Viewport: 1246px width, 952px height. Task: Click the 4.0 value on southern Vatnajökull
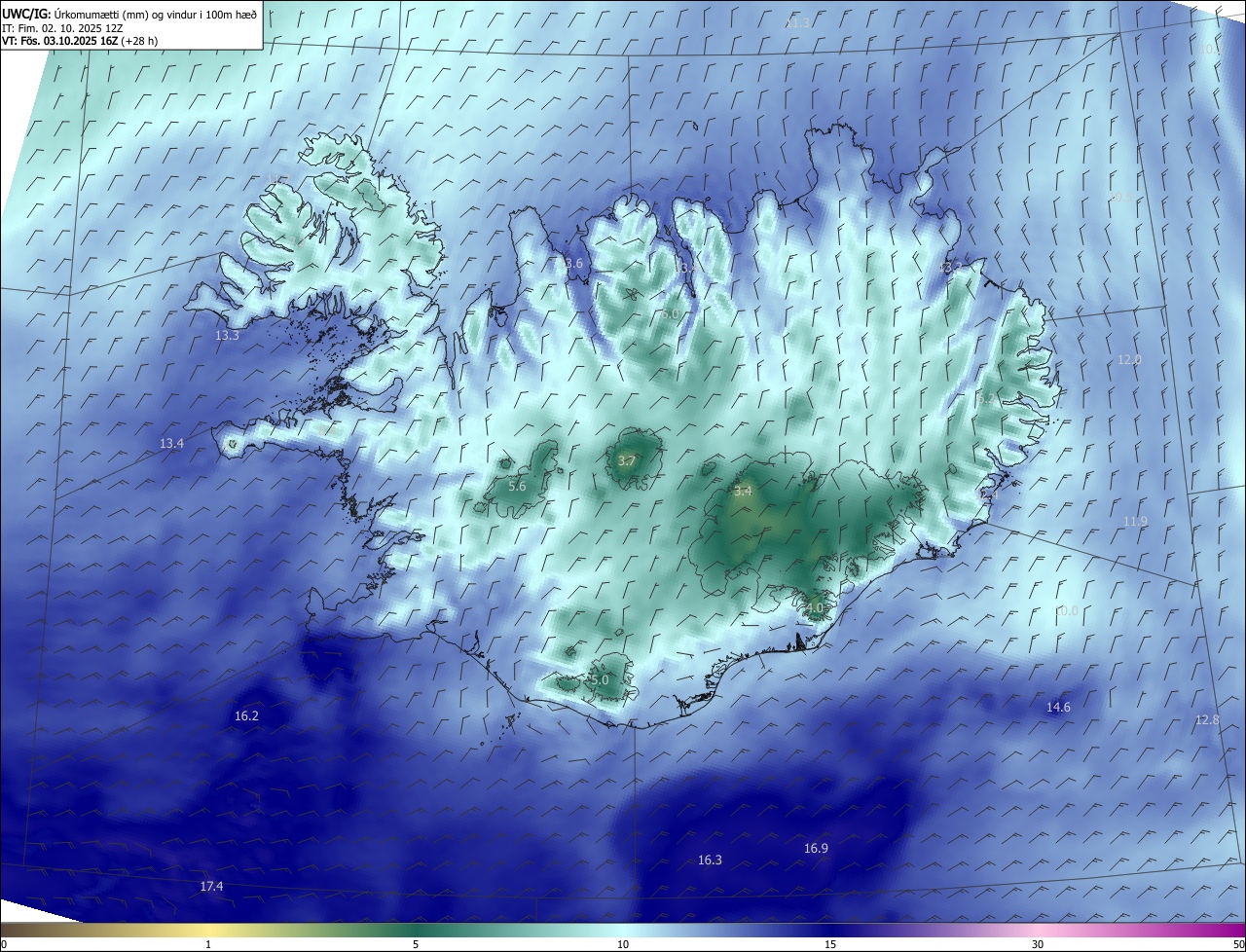(x=815, y=607)
